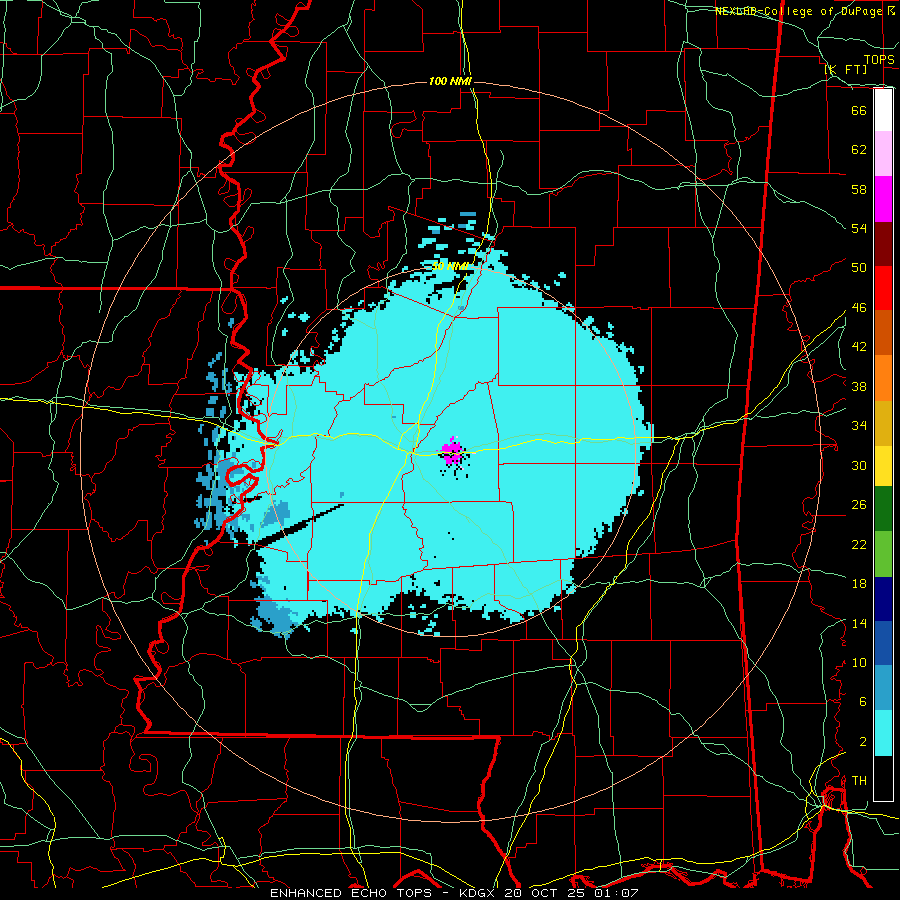Click the TH legend label
This screenshot has height=900, width=900.
859,781
